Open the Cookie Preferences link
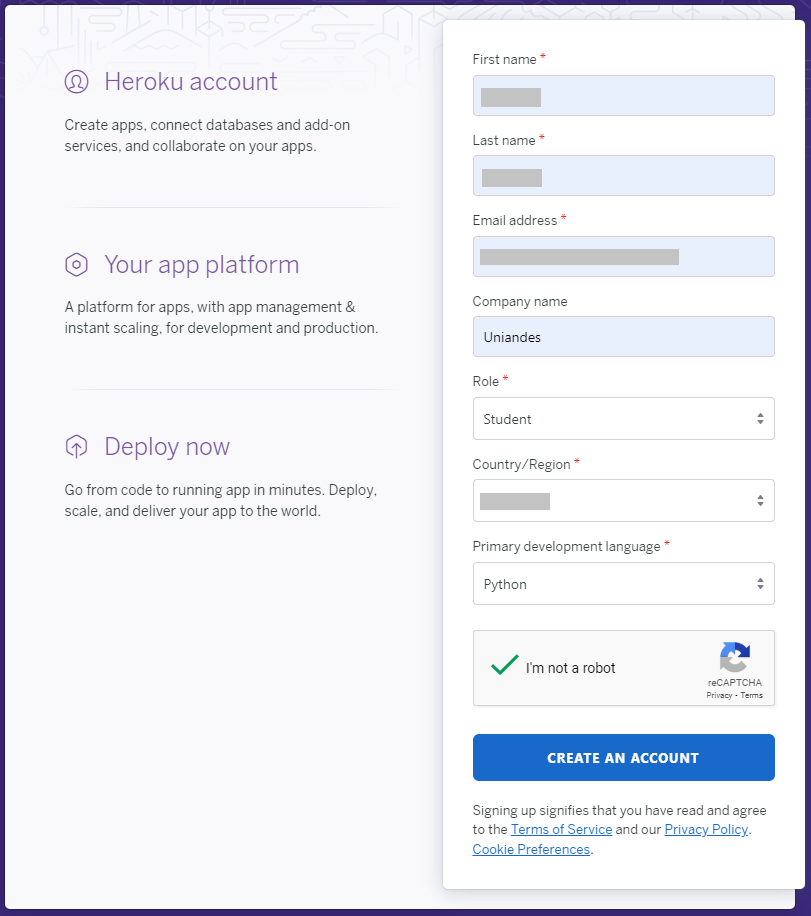This screenshot has width=811, height=916. tap(531, 849)
